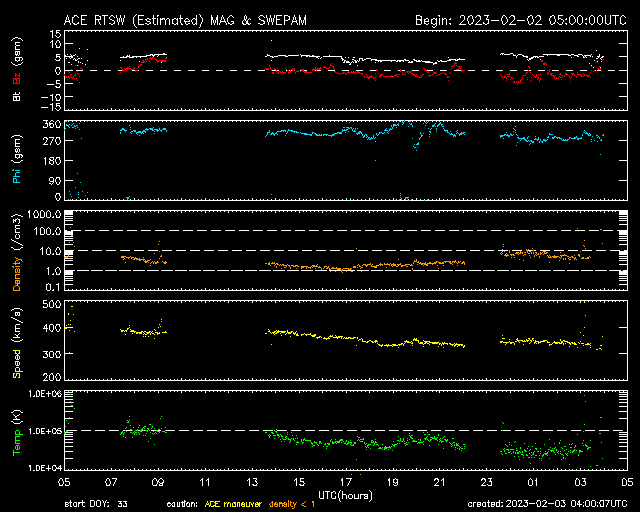The image size is (640, 512).
Task: Select the 17 hour tick label
Action: point(345,482)
